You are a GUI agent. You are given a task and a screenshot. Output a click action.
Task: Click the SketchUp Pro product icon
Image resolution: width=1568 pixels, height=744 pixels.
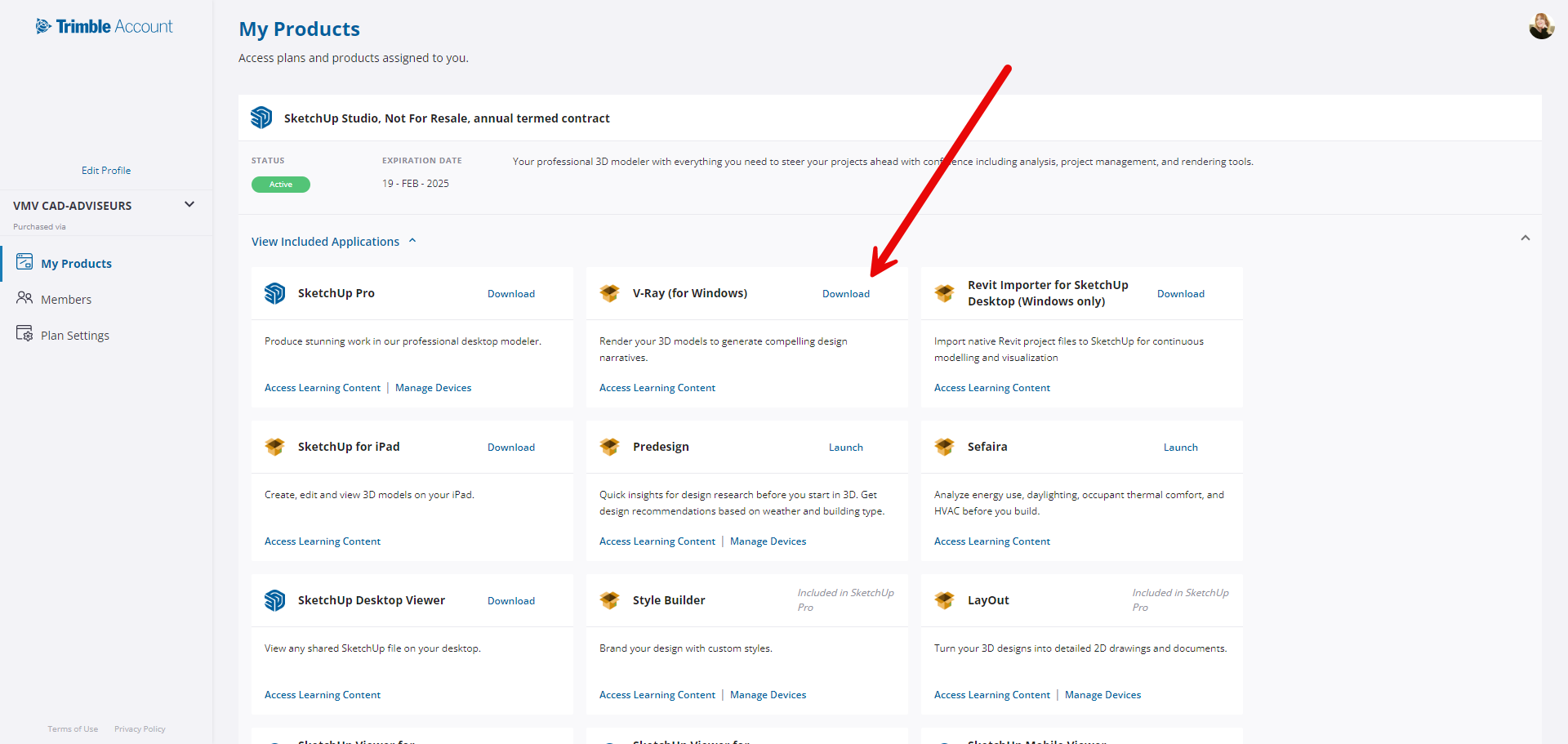tap(275, 293)
